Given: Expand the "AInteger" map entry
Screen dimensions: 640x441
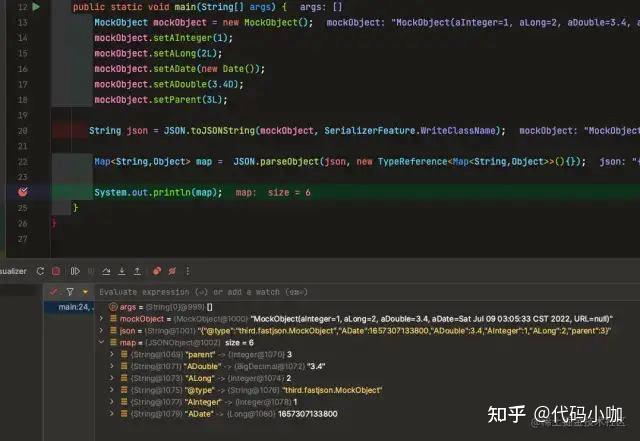Looking at the screenshot, I should [x=112, y=402].
